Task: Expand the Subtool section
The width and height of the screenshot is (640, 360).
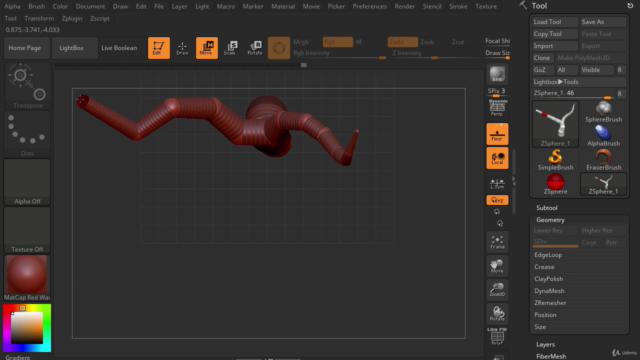Action: point(547,208)
